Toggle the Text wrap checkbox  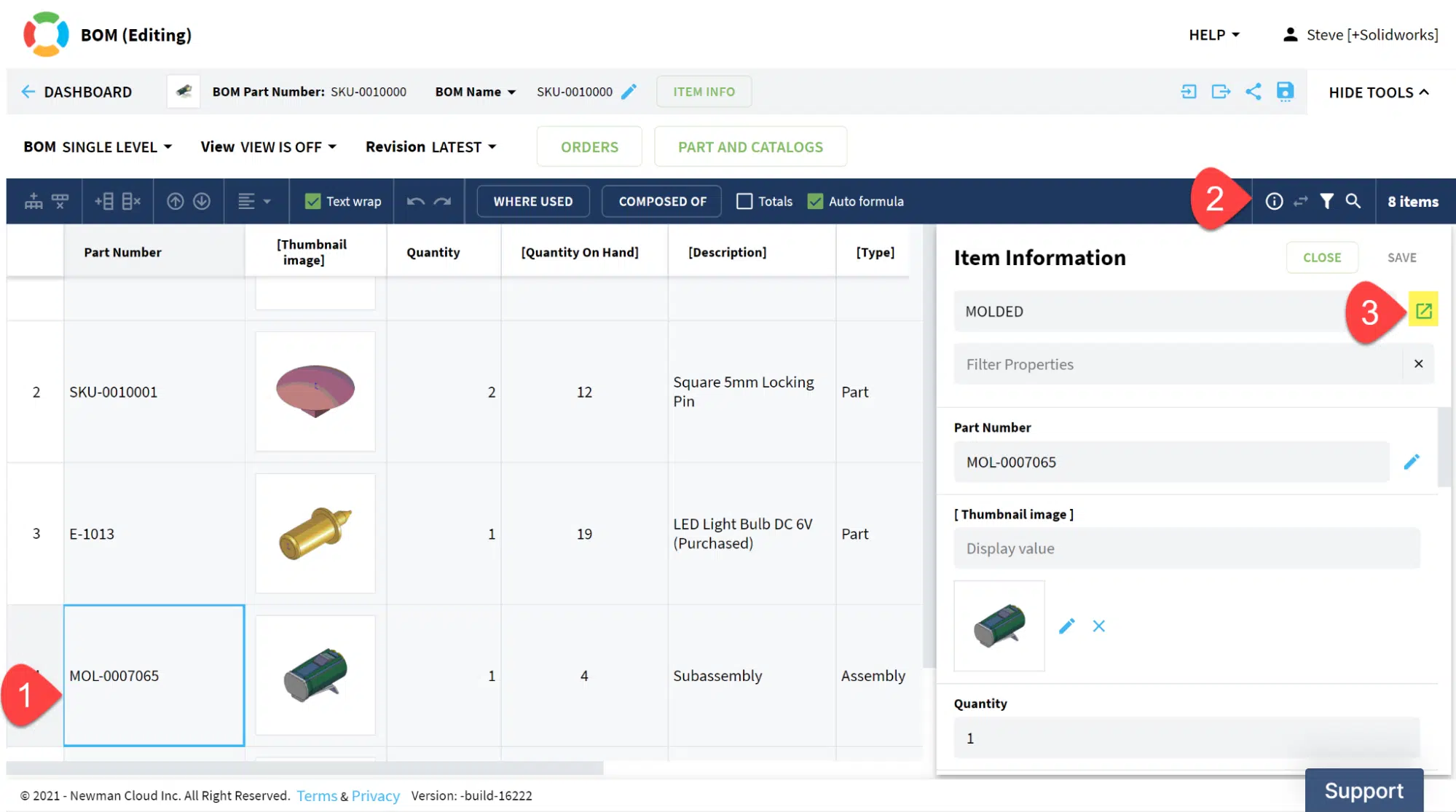[312, 201]
